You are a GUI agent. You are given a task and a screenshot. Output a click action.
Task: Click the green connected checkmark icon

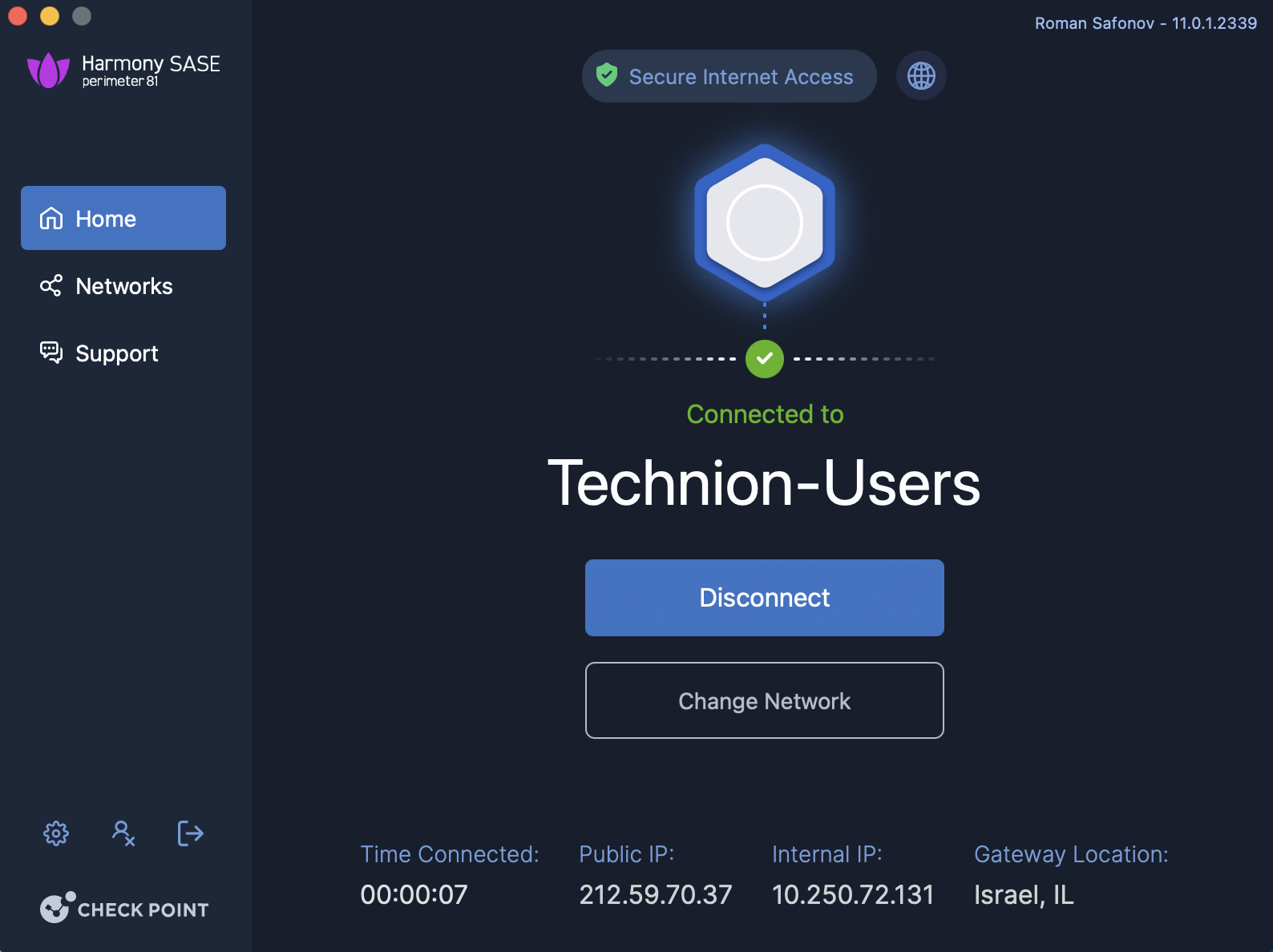(x=765, y=358)
